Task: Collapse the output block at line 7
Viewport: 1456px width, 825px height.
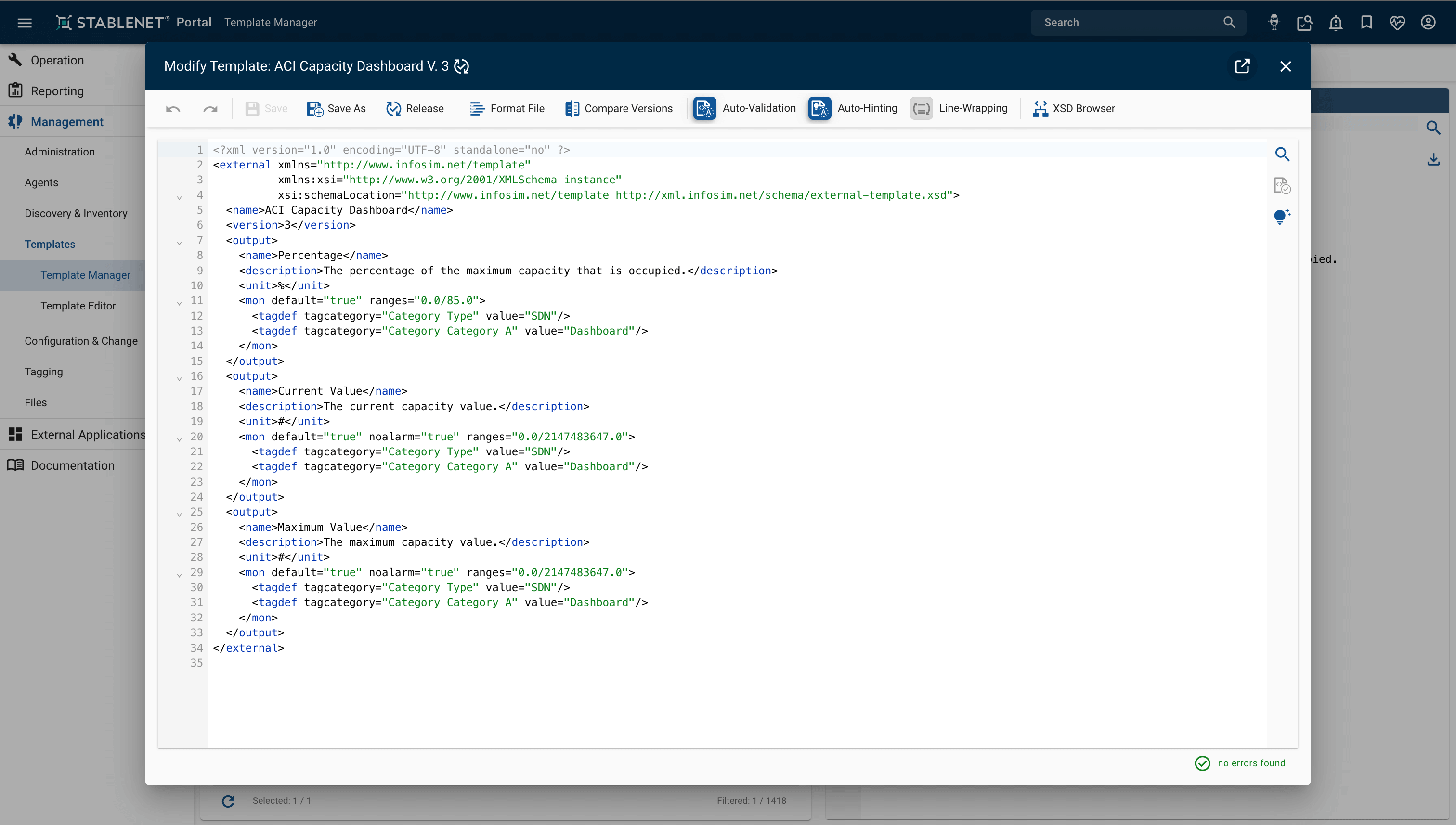Action: click(179, 243)
